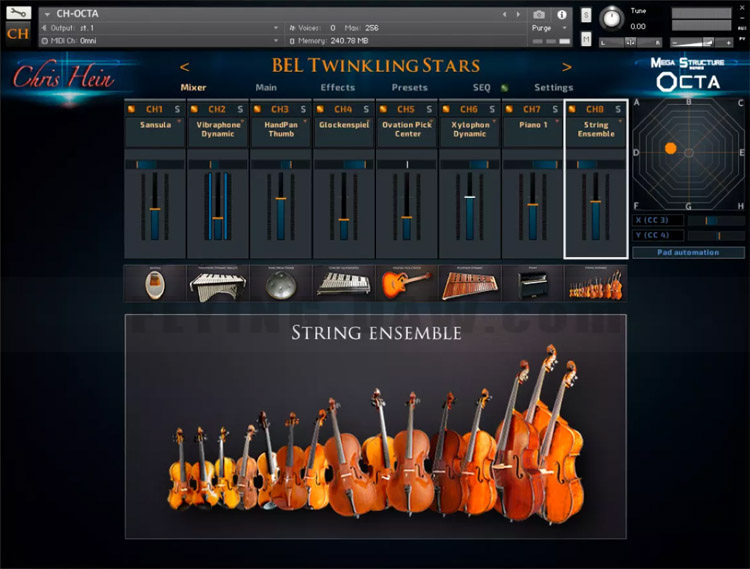Solo channel CH1
Viewport: 750px width, 569px height.
point(177,109)
